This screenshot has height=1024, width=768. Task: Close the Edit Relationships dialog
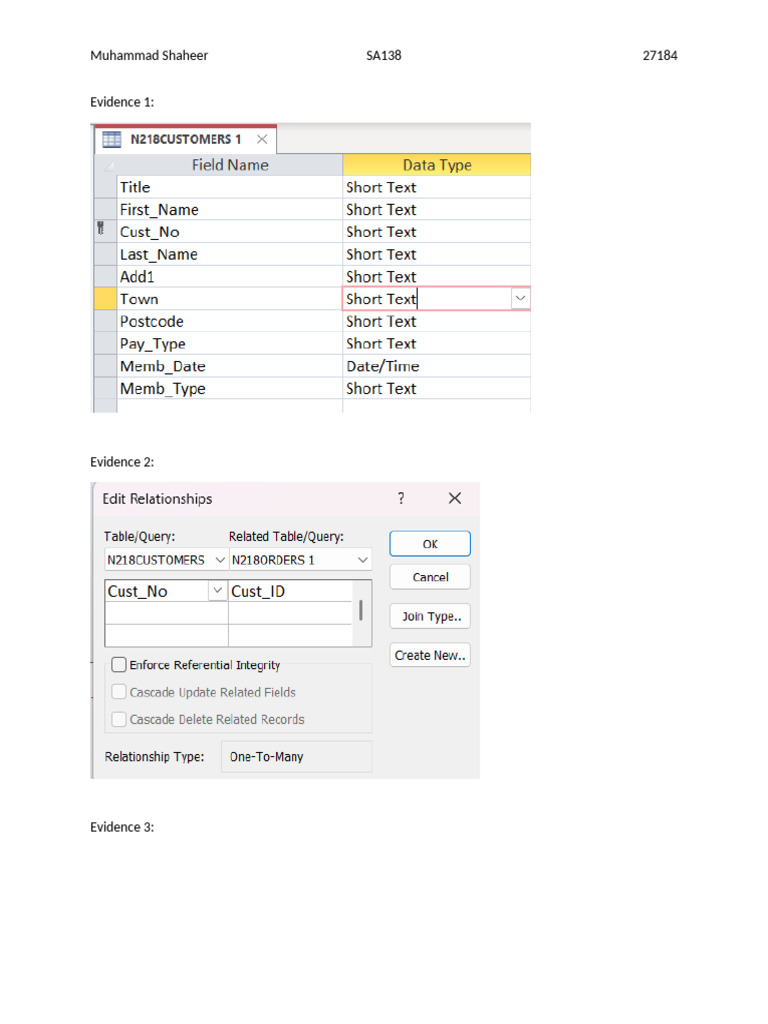pos(455,498)
